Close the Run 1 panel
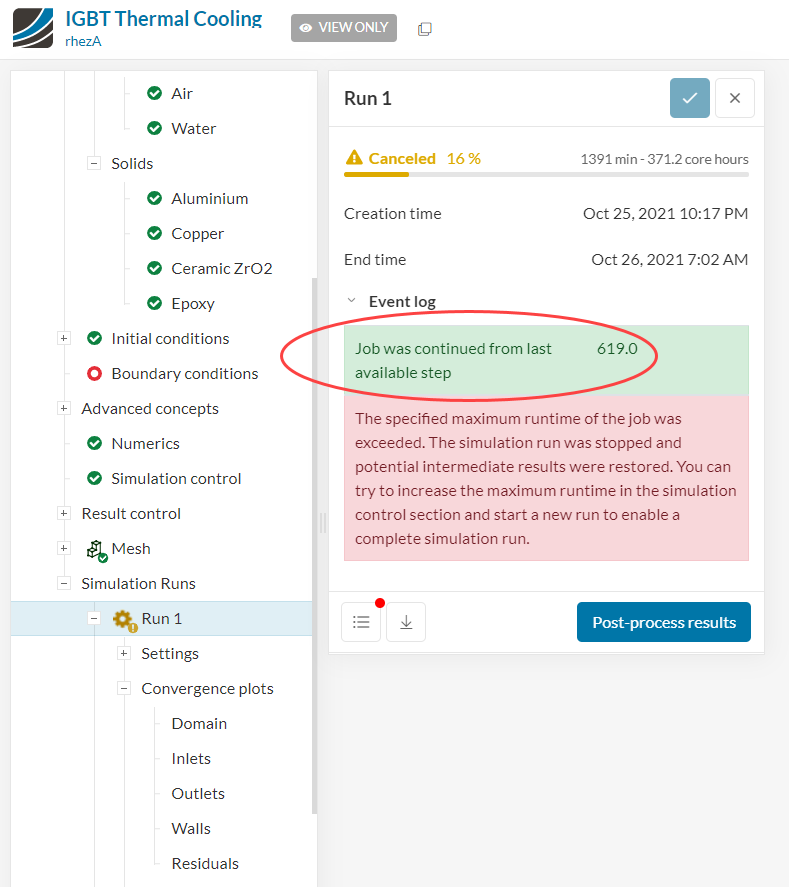The height and width of the screenshot is (887, 789). [x=735, y=98]
